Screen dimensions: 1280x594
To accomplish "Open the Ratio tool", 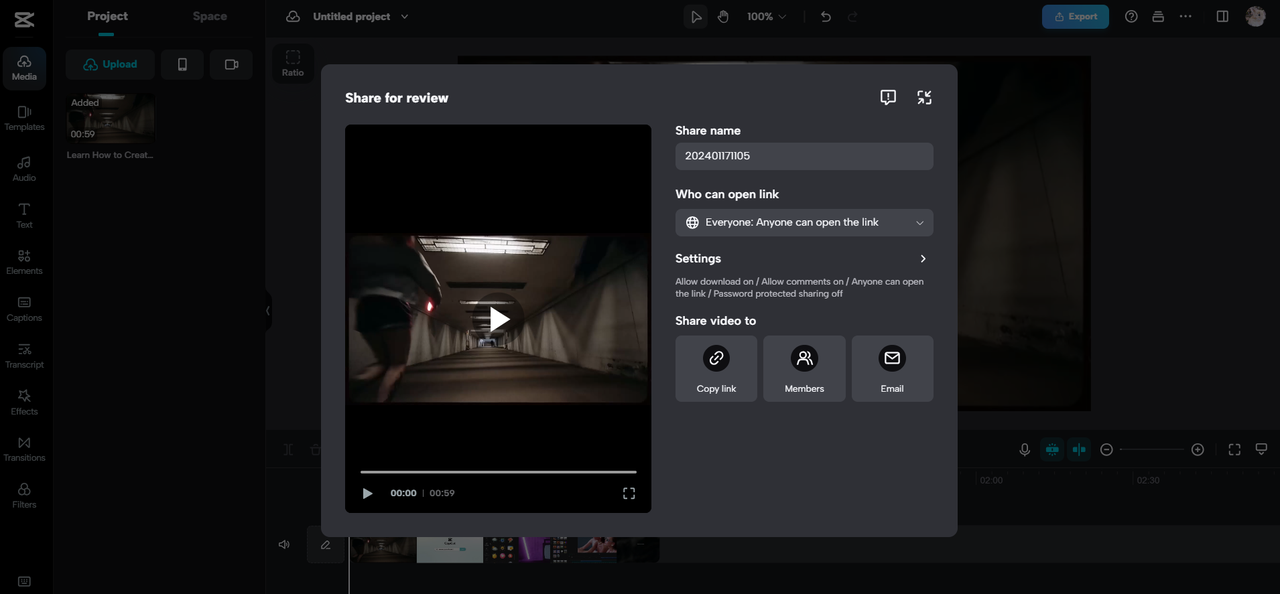I will [x=293, y=63].
